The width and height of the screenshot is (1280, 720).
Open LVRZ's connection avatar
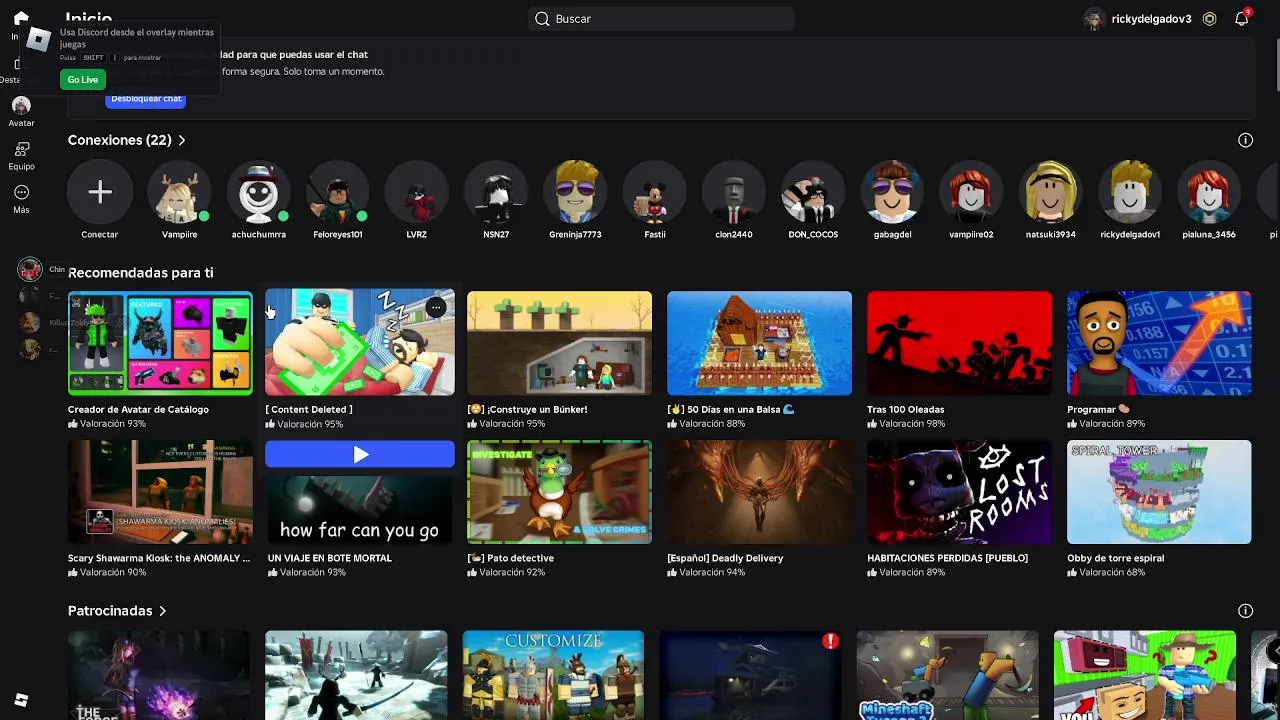click(416, 192)
